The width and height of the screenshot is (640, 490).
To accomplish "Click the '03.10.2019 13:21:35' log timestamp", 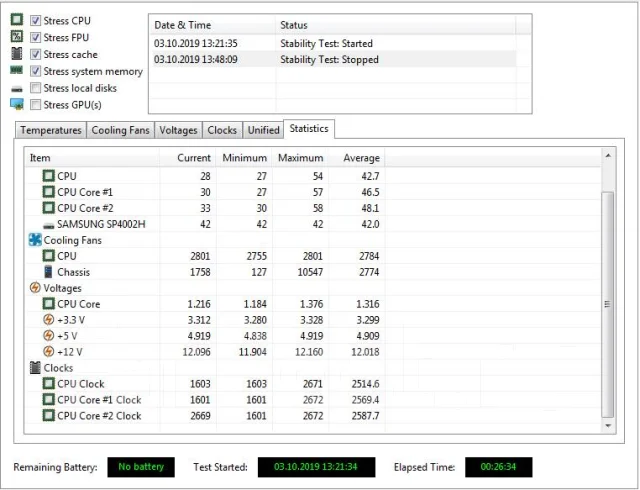I will (x=196, y=43).
